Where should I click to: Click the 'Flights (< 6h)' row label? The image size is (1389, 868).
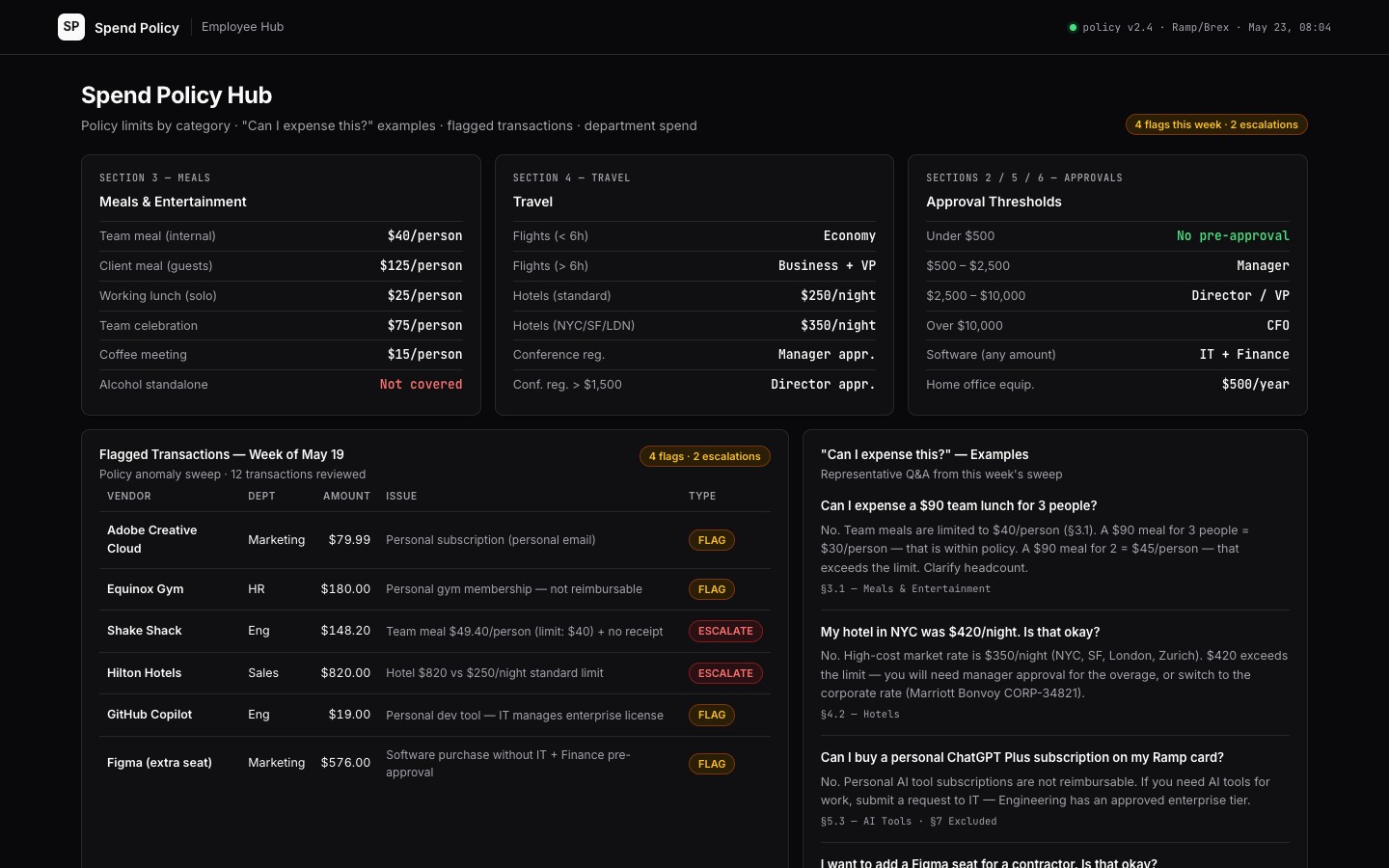point(551,236)
